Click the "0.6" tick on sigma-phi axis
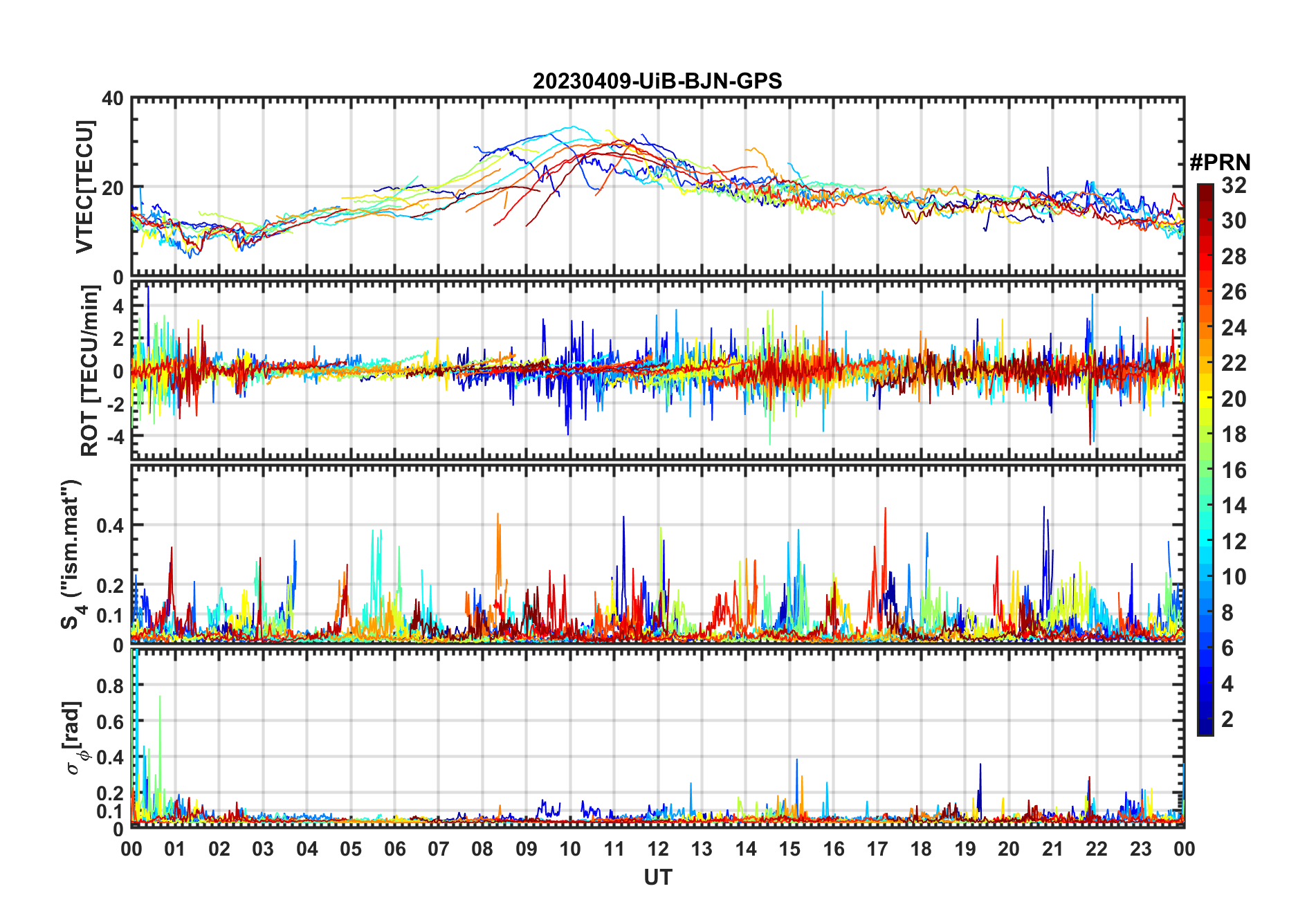 (x=109, y=721)
